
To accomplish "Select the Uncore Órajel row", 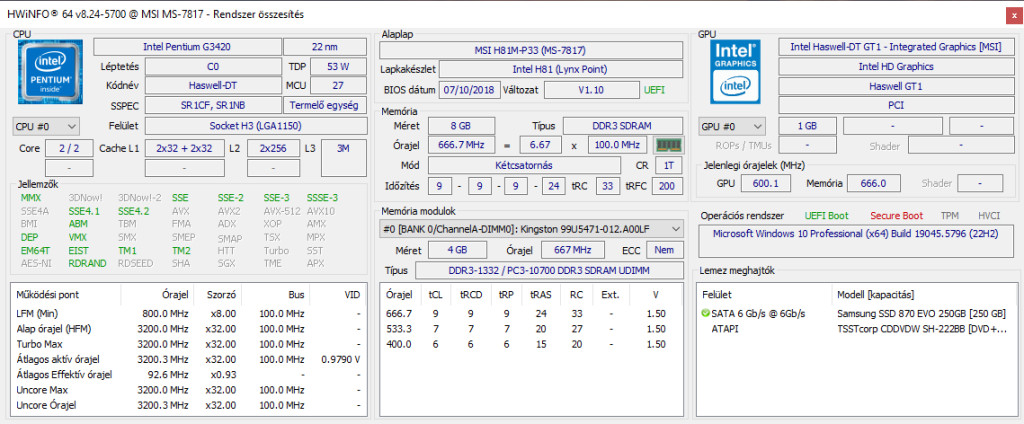I will point(188,405).
